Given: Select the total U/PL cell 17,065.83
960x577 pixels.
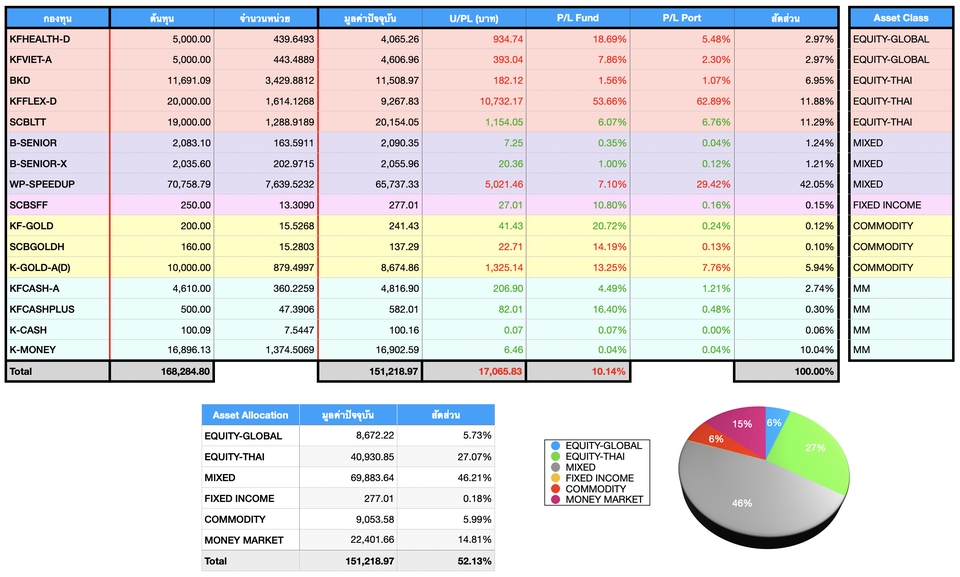Looking at the screenshot, I should click(x=474, y=371).
